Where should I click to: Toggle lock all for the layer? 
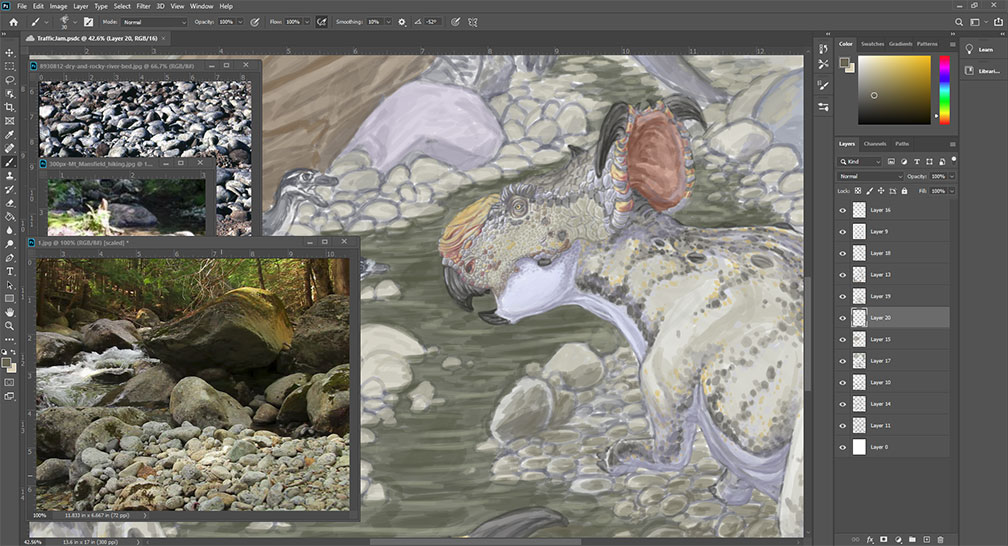click(x=904, y=190)
